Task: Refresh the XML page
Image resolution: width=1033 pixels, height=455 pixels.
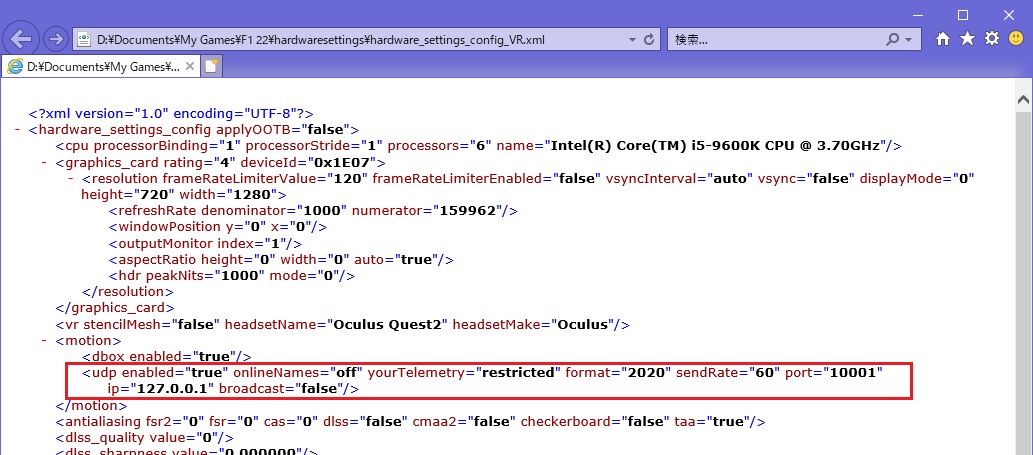Action: click(x=650, y=40)
